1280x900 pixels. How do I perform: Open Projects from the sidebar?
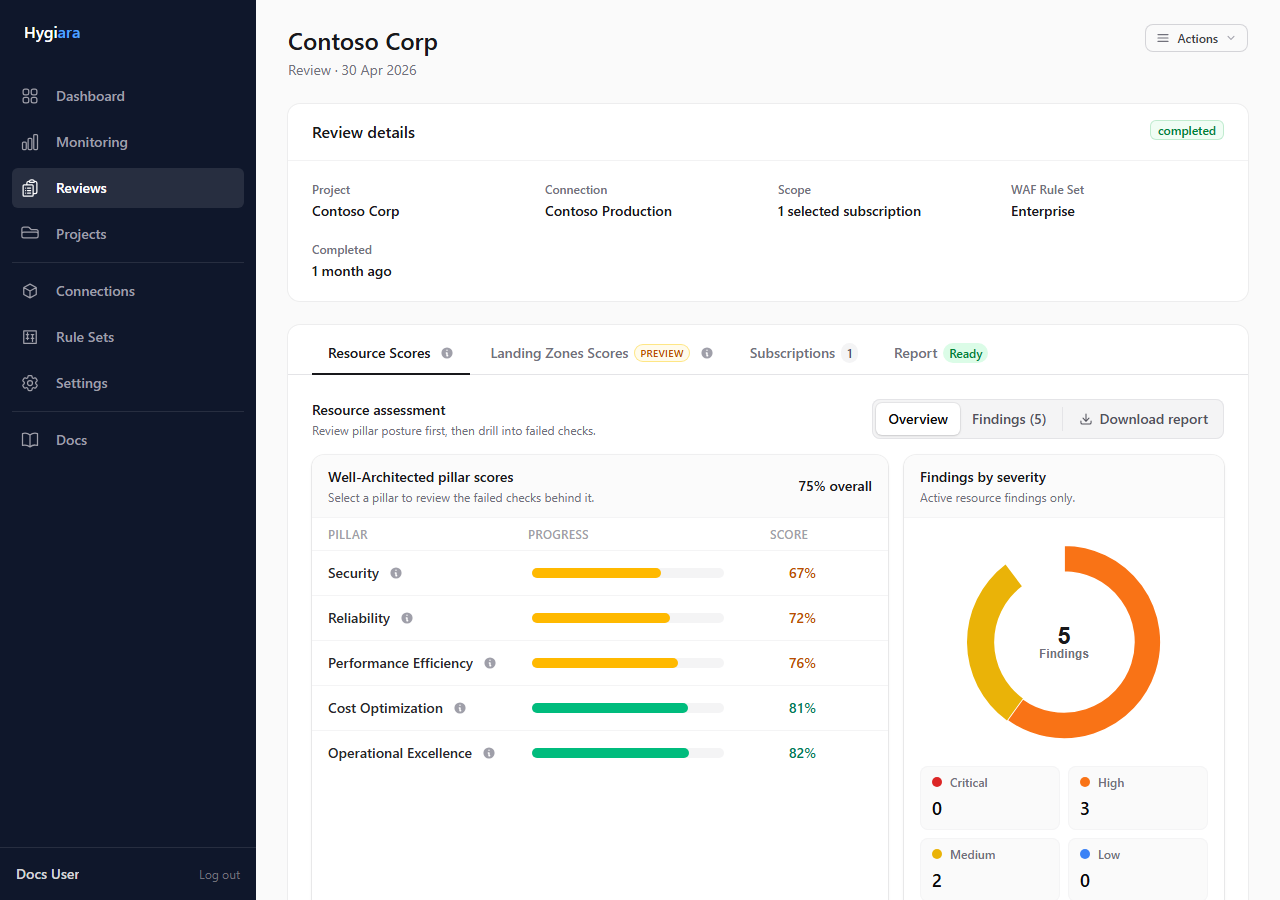(128, 234)
